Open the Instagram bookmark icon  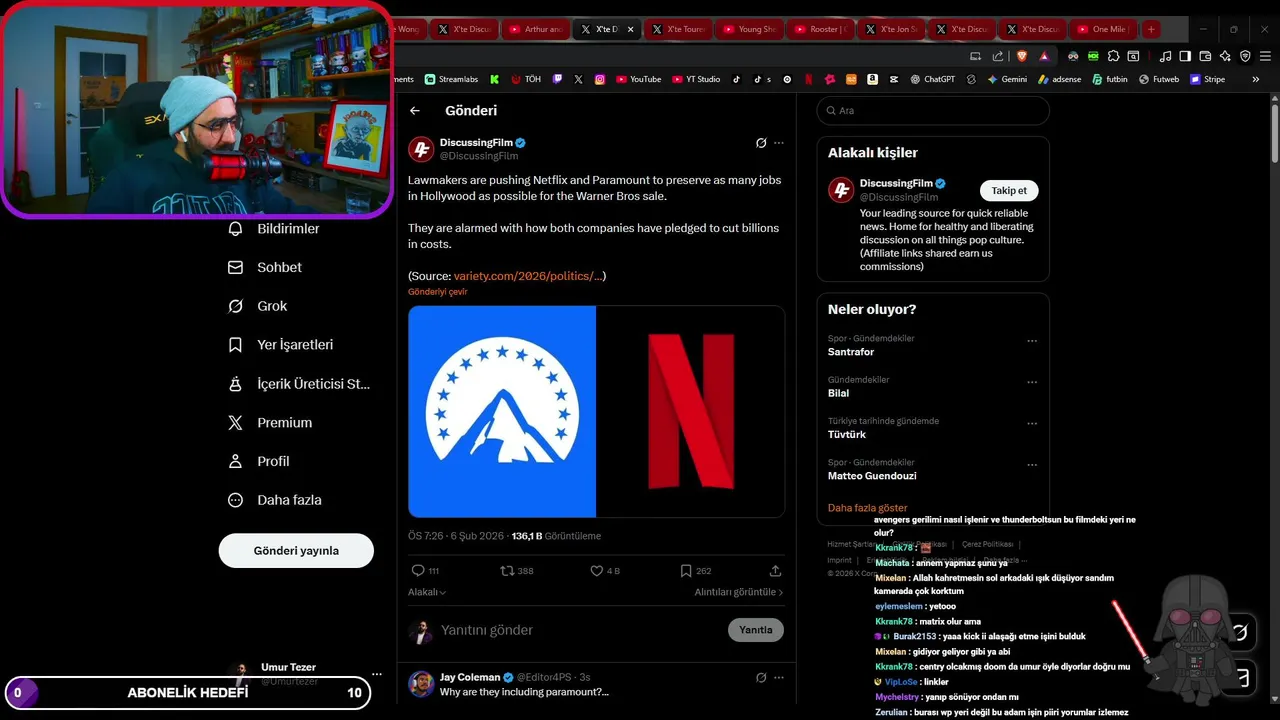click(x=600, y=79)
